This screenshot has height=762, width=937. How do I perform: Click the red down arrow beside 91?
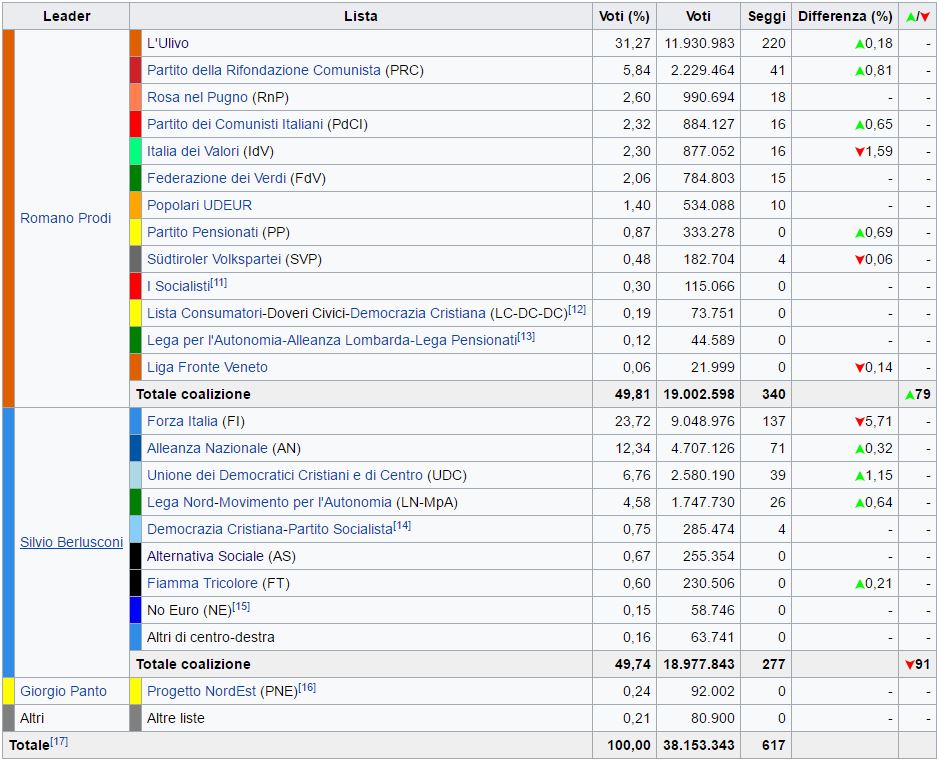(x=909, y=664)
